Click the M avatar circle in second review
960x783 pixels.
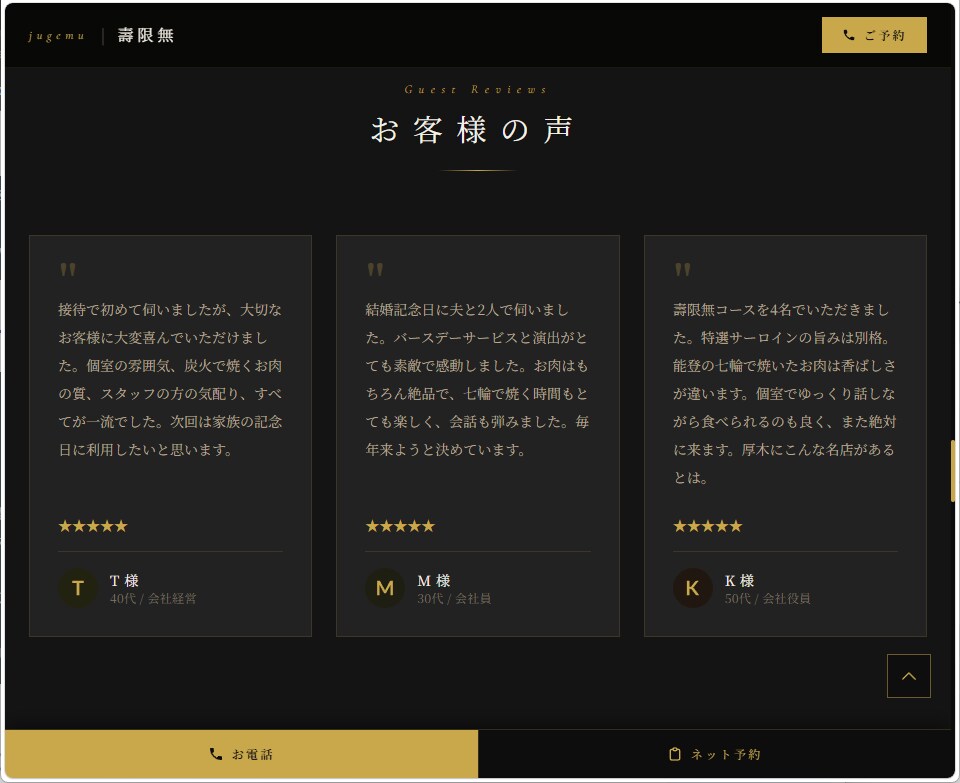(x=385, y=588)
